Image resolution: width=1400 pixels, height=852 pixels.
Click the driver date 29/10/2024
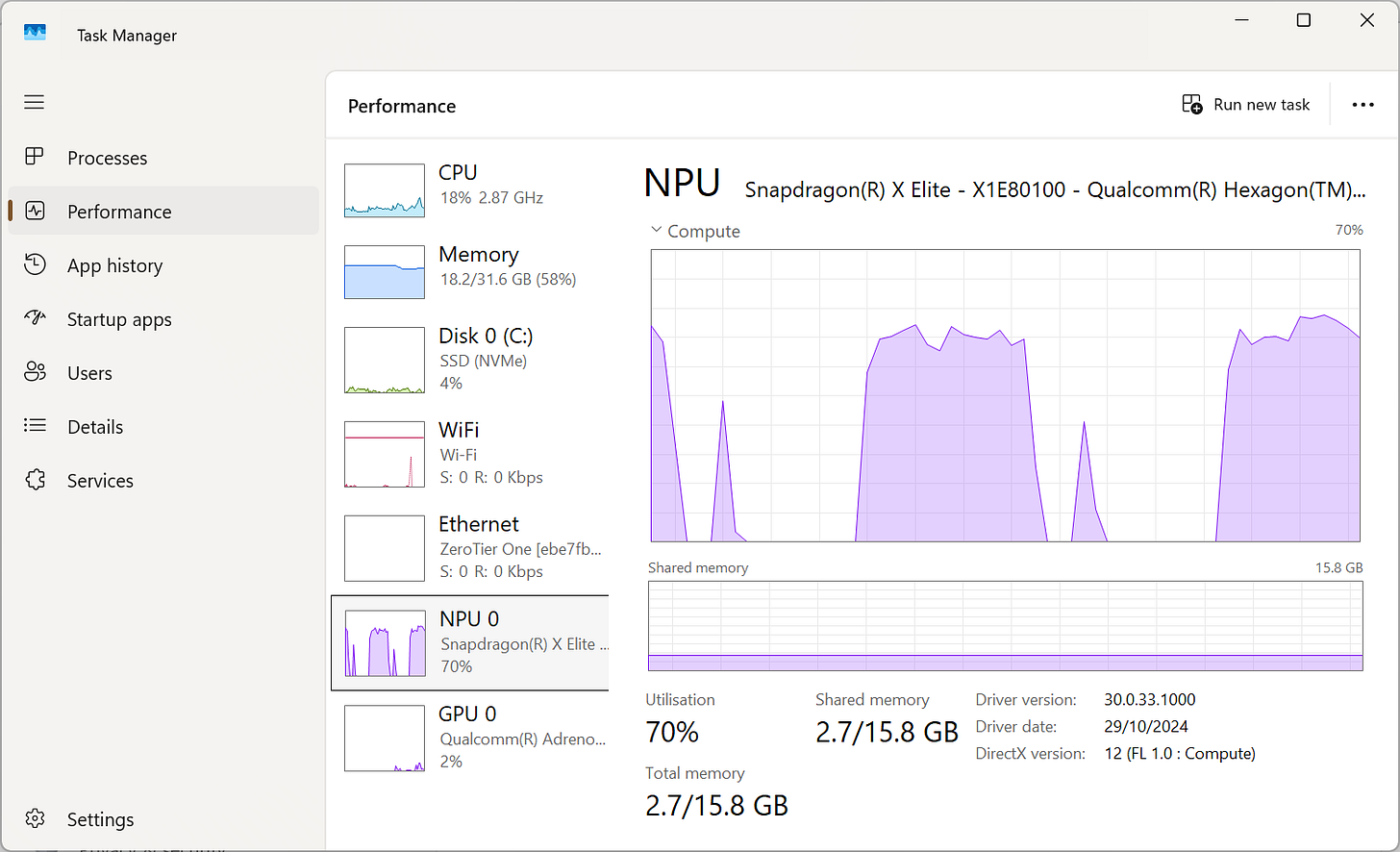click(x=1146, y=727)
